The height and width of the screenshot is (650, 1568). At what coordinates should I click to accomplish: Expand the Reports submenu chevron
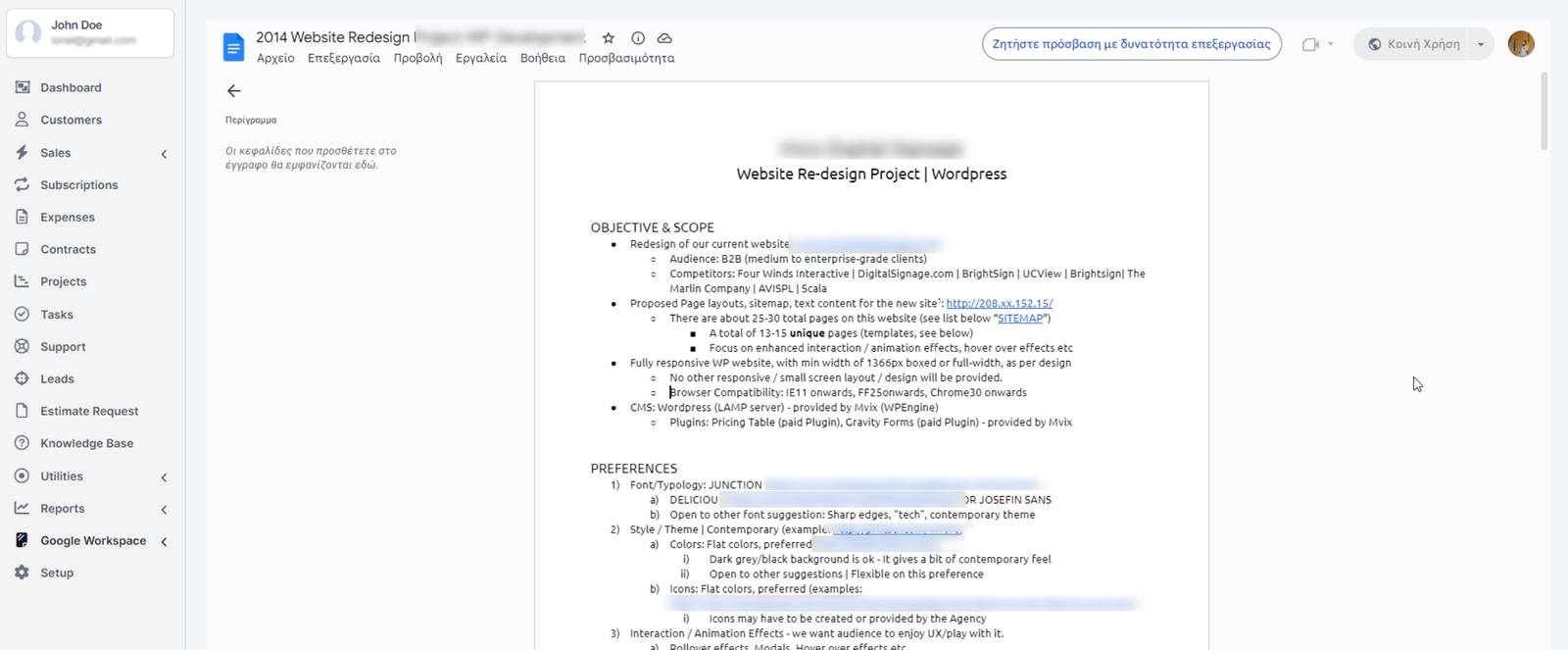(x=164, y=510)
